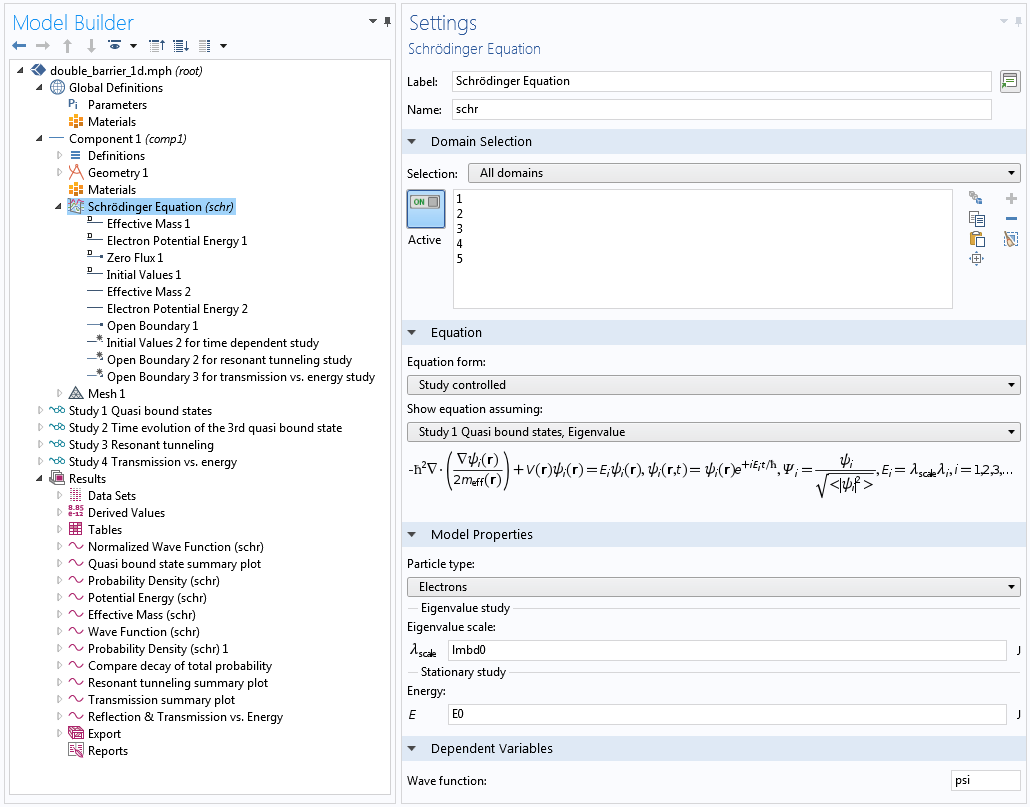
Task: Expand the Mesh 1 tree node
Action: (60, 394)
